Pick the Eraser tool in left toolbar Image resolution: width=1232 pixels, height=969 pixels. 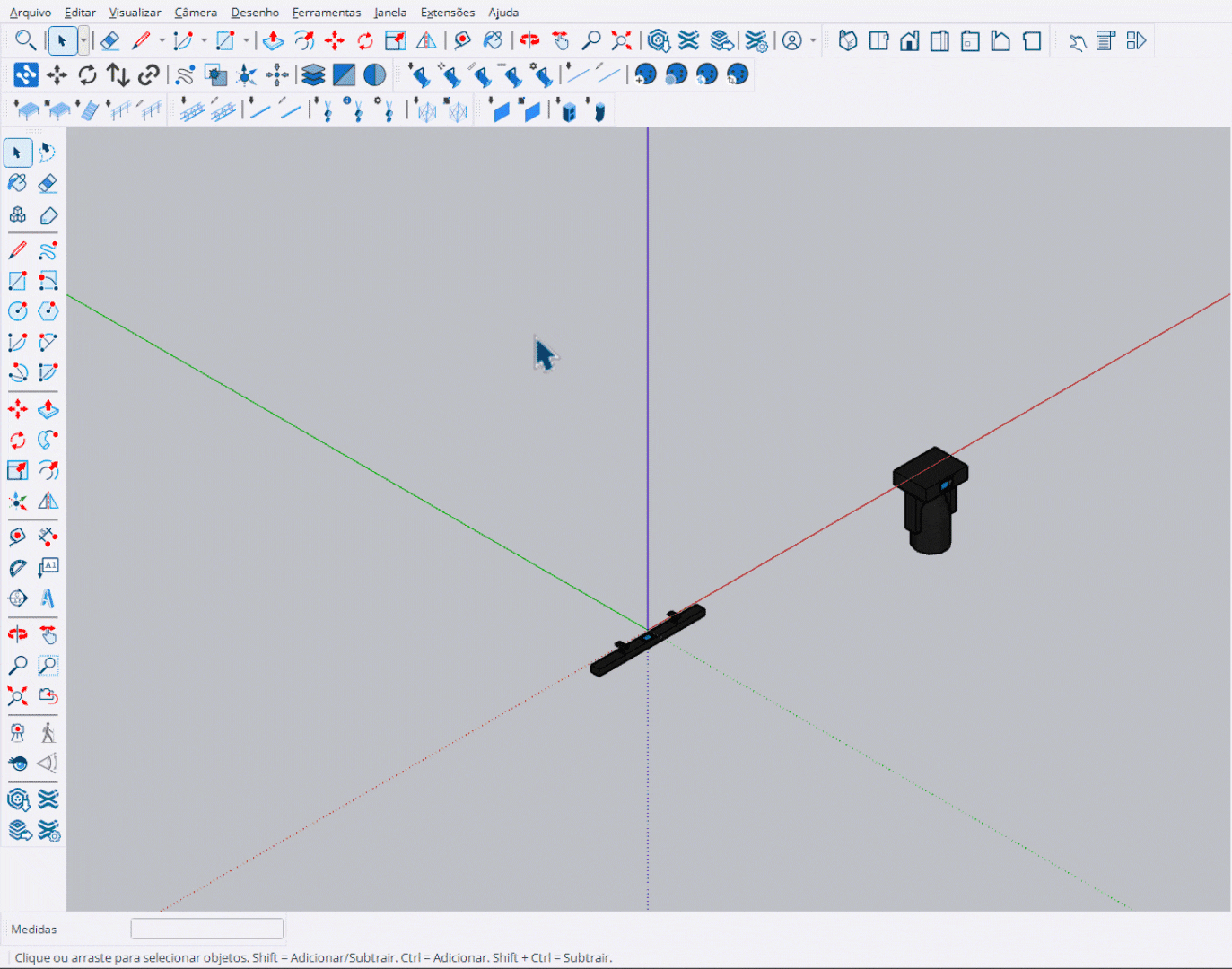(x=48, y=183)
